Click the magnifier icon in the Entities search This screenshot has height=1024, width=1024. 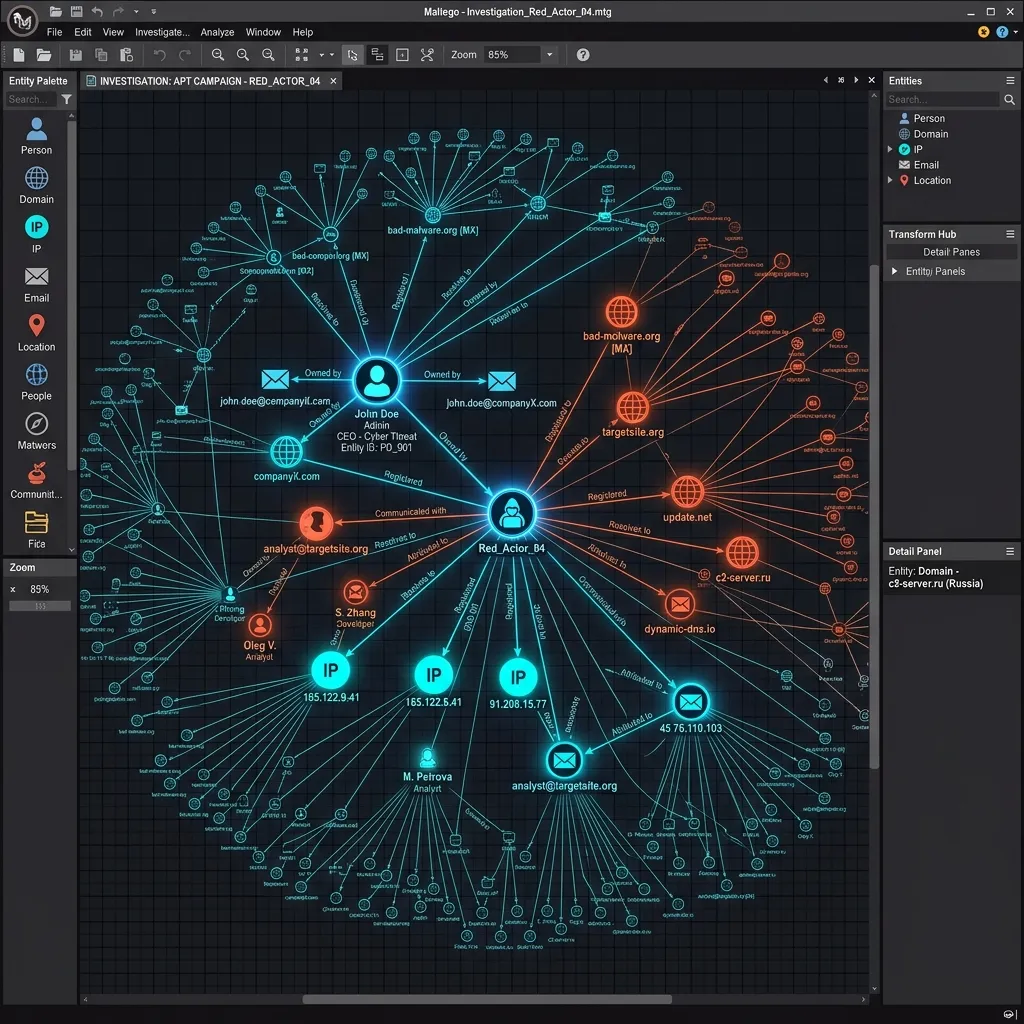click(x=1010, y=99)
